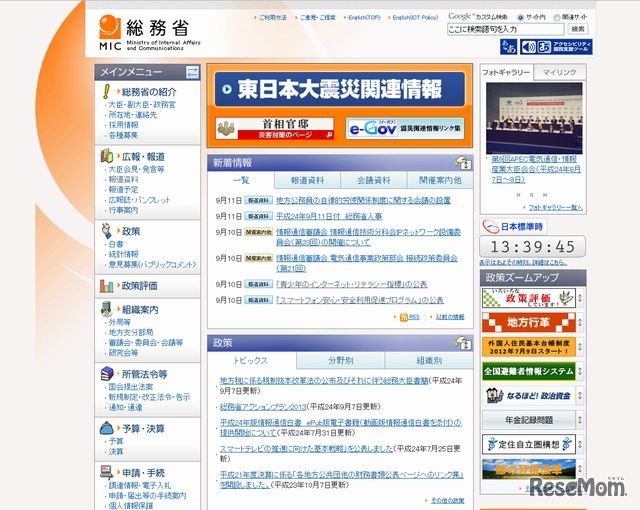Pause the photo gallery slideshow
The height and width of the screenshot is (510, 640).
(x=531, y=195)
